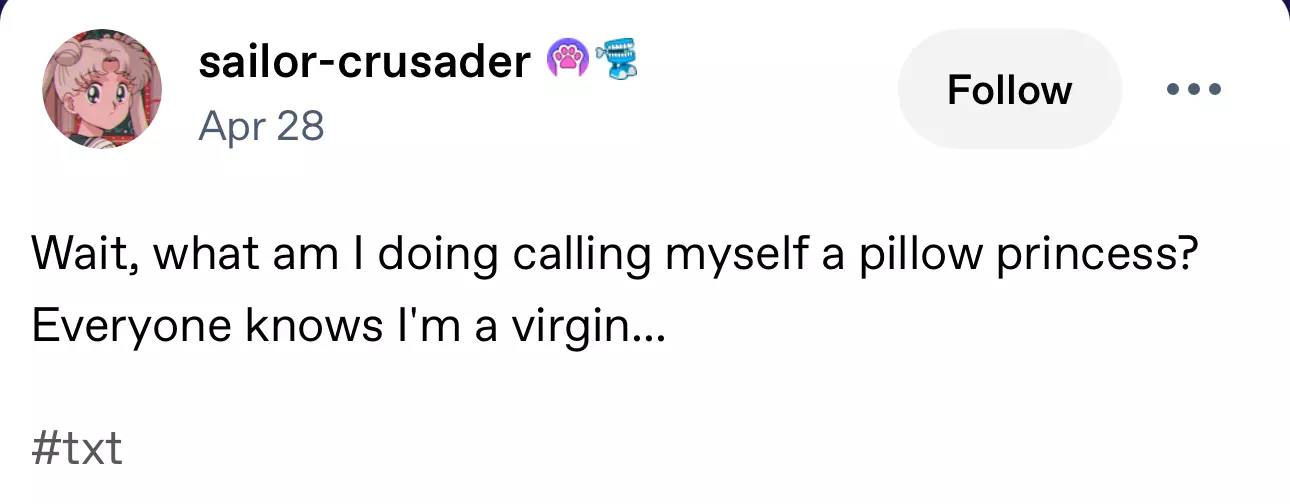The width and height of the screenshot is (1290, 504).
Task: Show more actions with the ellipsis
Action: (x=1194, y=90)
